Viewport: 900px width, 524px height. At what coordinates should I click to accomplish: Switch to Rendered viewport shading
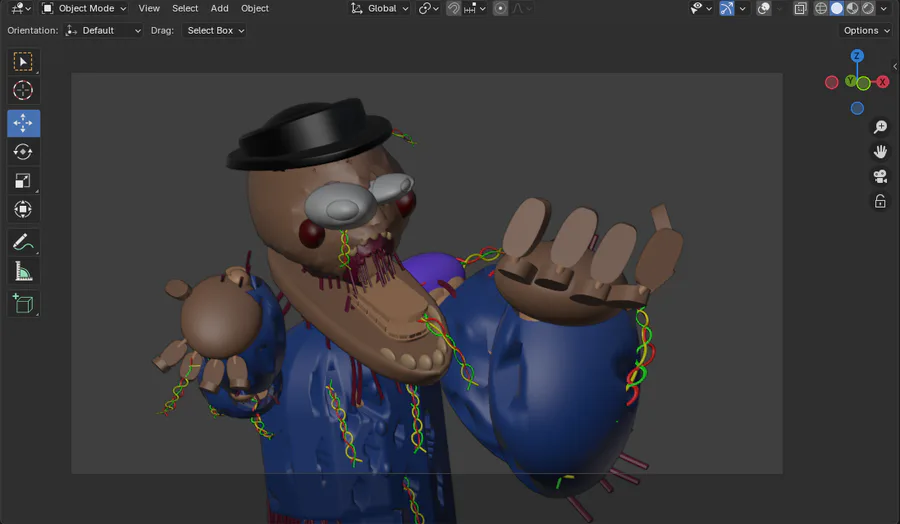[868, 8]
